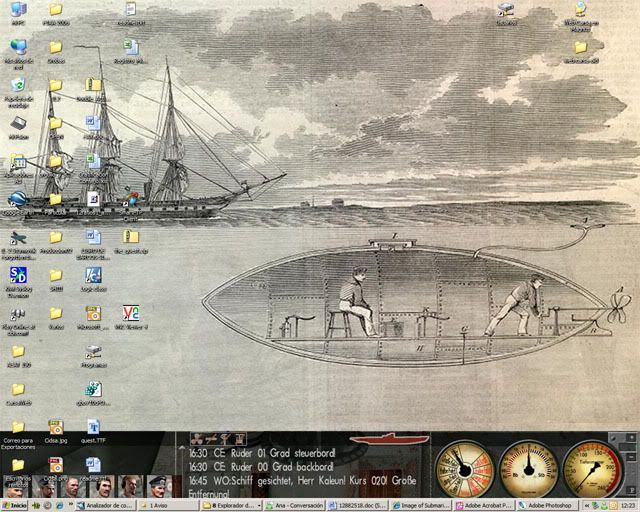Switch to Adobe Acrobat in the taskbar

[482, 506]
